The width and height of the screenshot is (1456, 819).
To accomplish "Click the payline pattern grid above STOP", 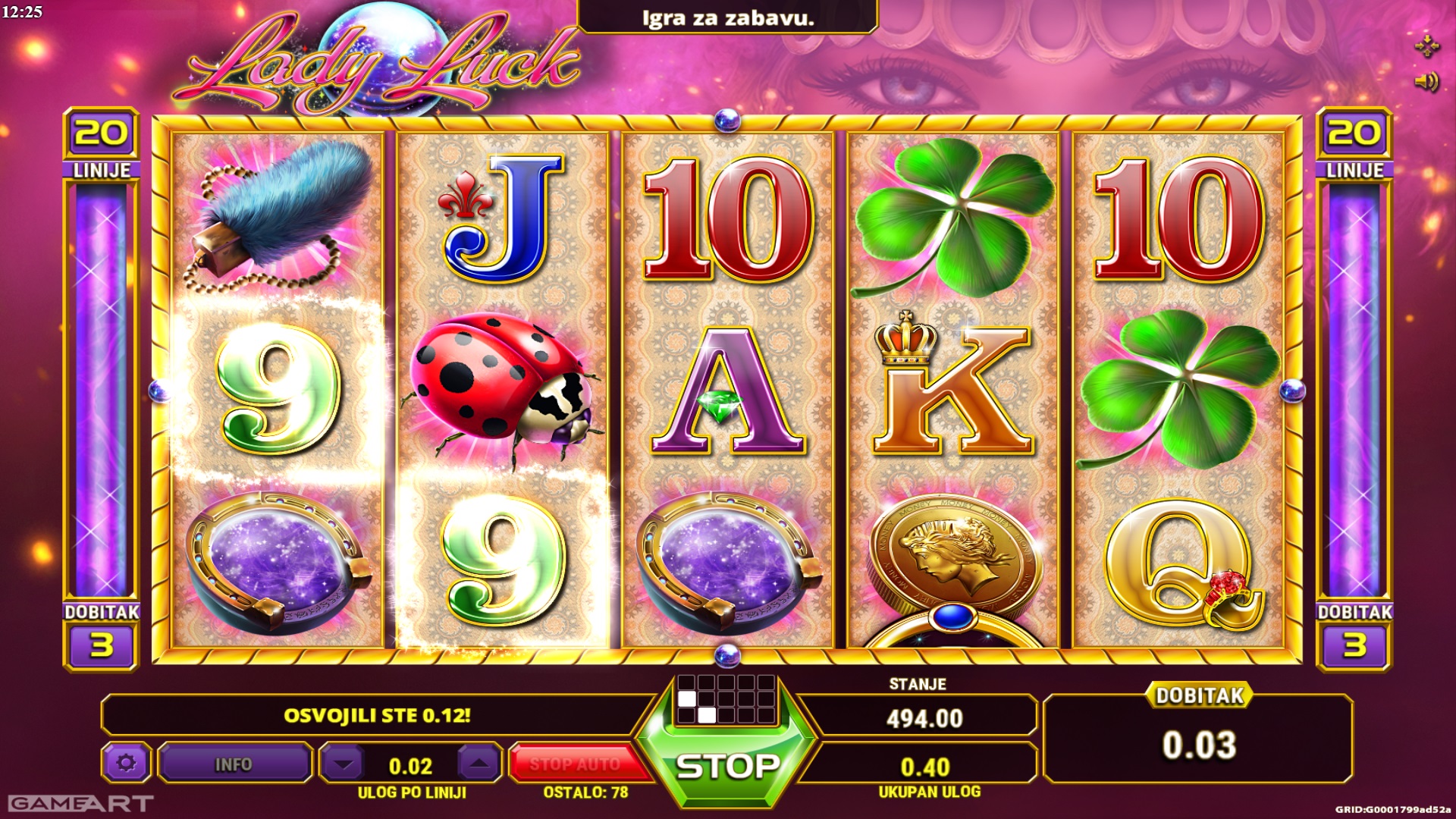I will click(726, 698).
